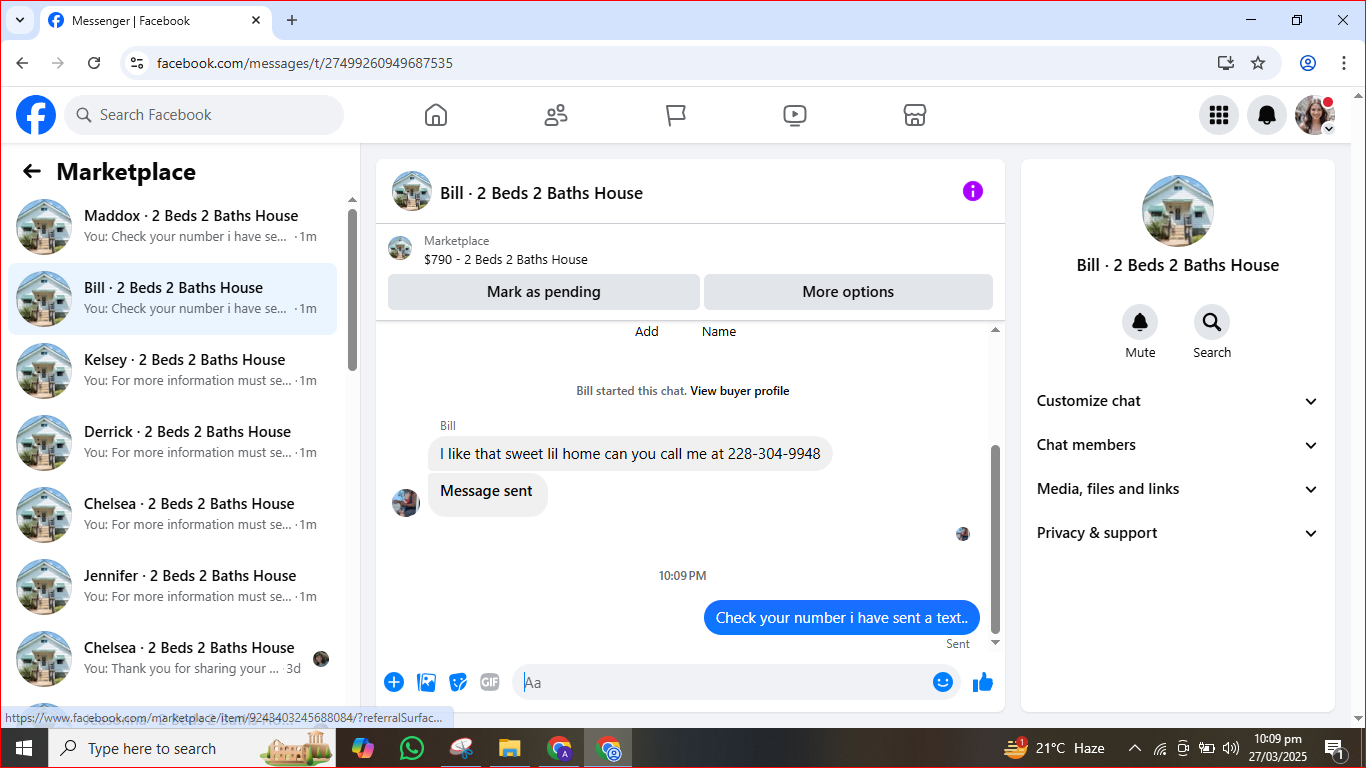Viewport: 1366px width, 768px height.
Task: Click the Facebook logo
Action: tap(36, 115)
